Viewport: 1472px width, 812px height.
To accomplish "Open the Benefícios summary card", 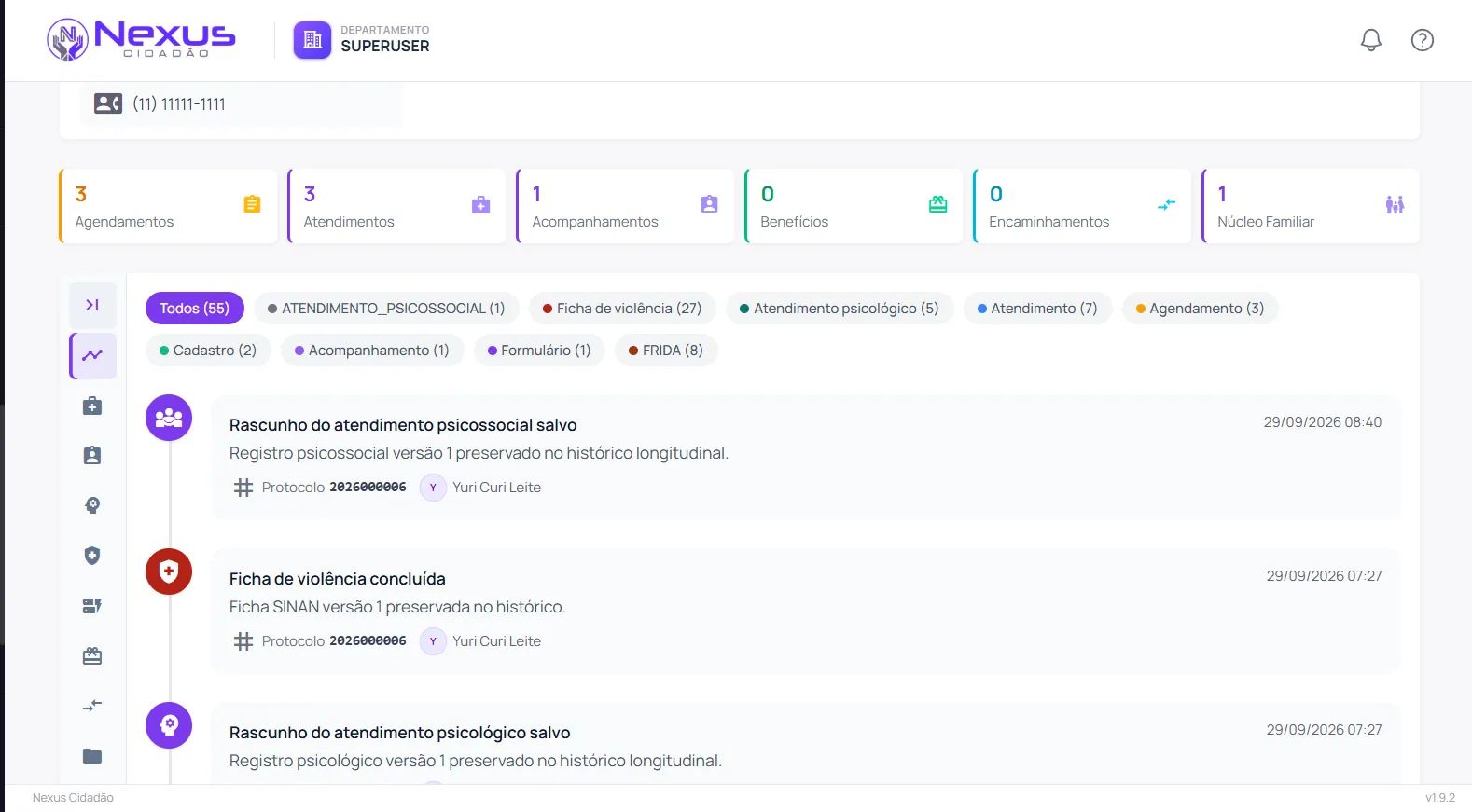I will (x=854, y=206).
